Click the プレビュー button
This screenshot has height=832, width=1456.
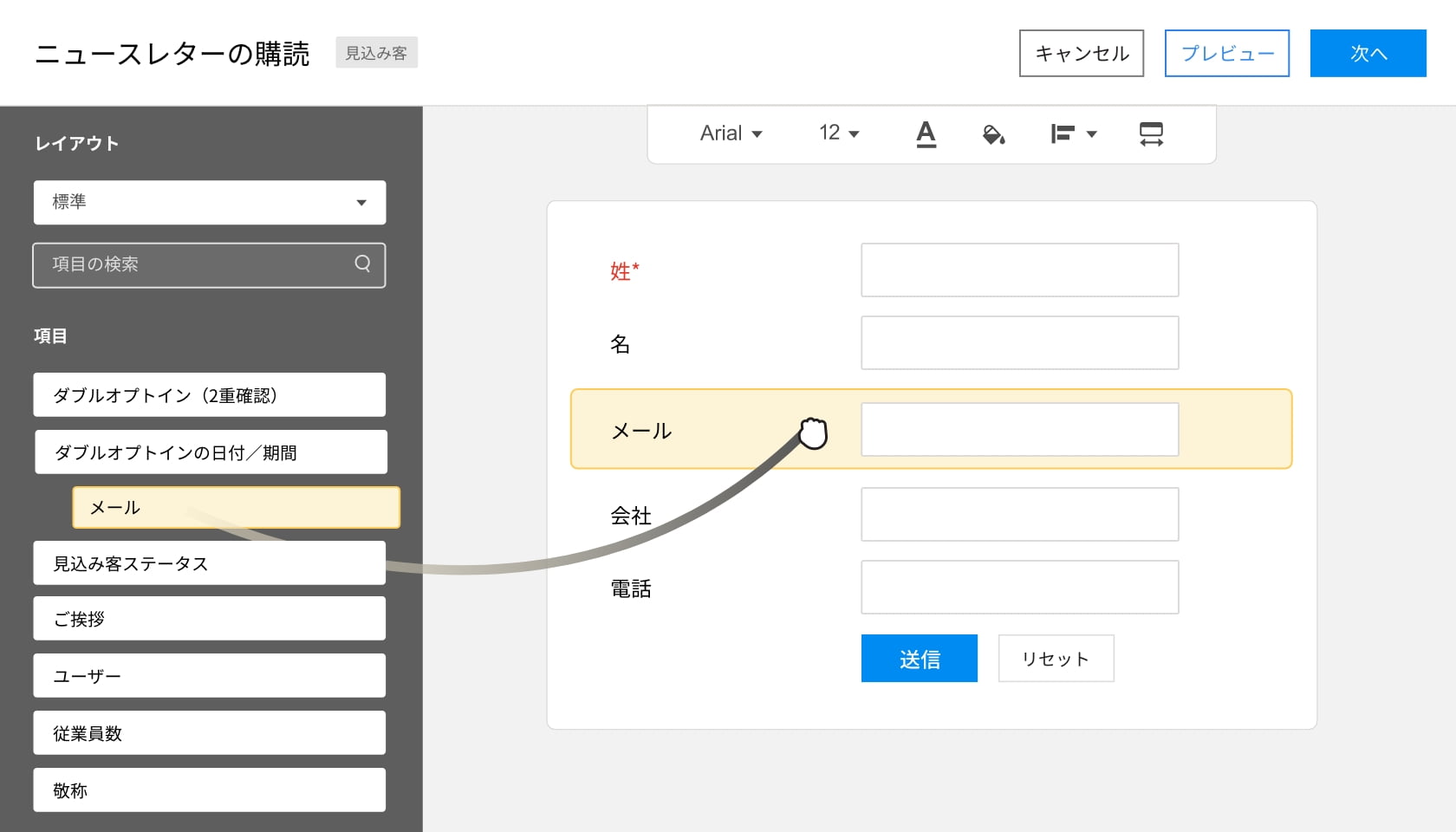click(1226, 53)
